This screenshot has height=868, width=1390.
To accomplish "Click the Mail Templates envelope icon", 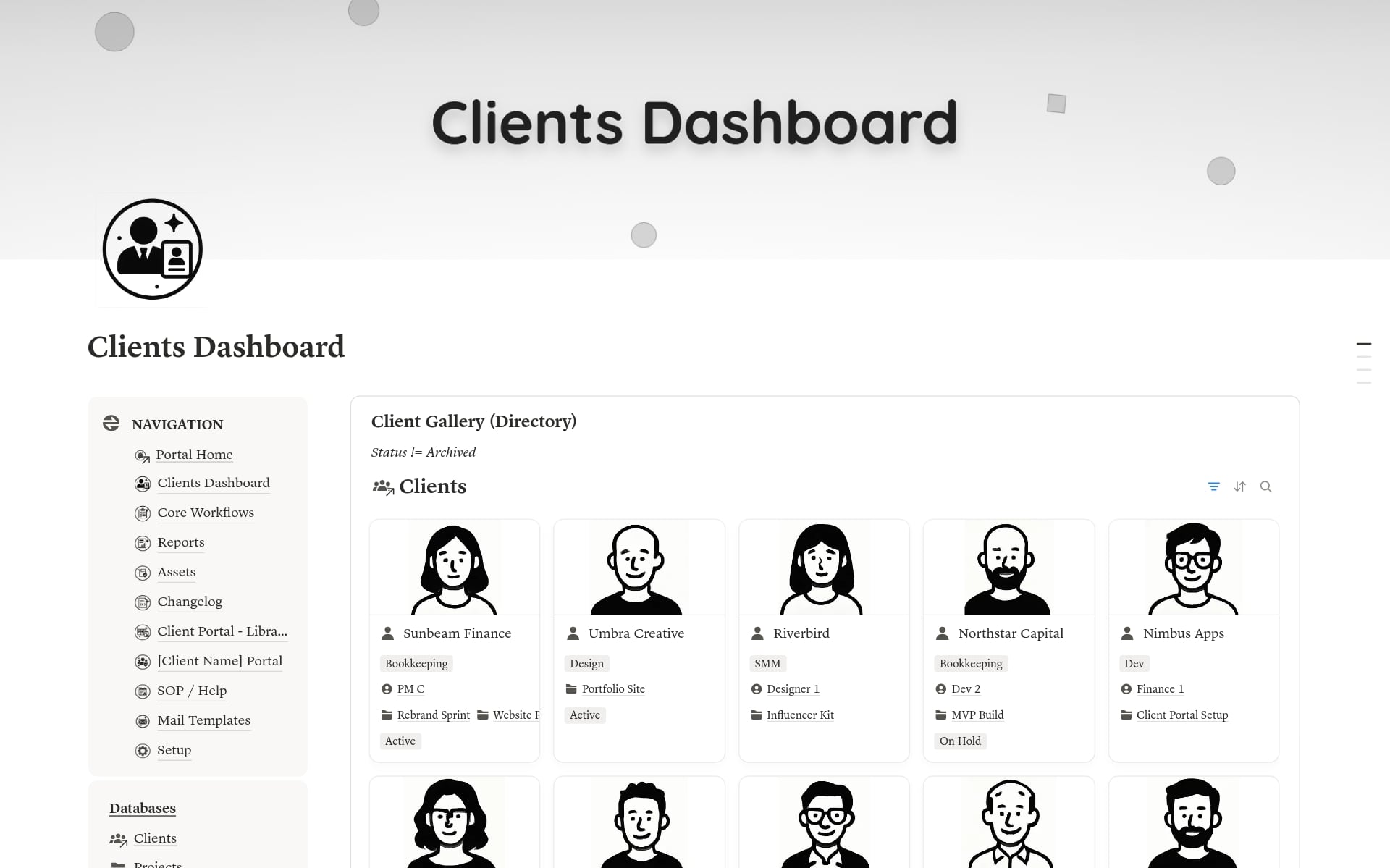I will click(142, 721).
